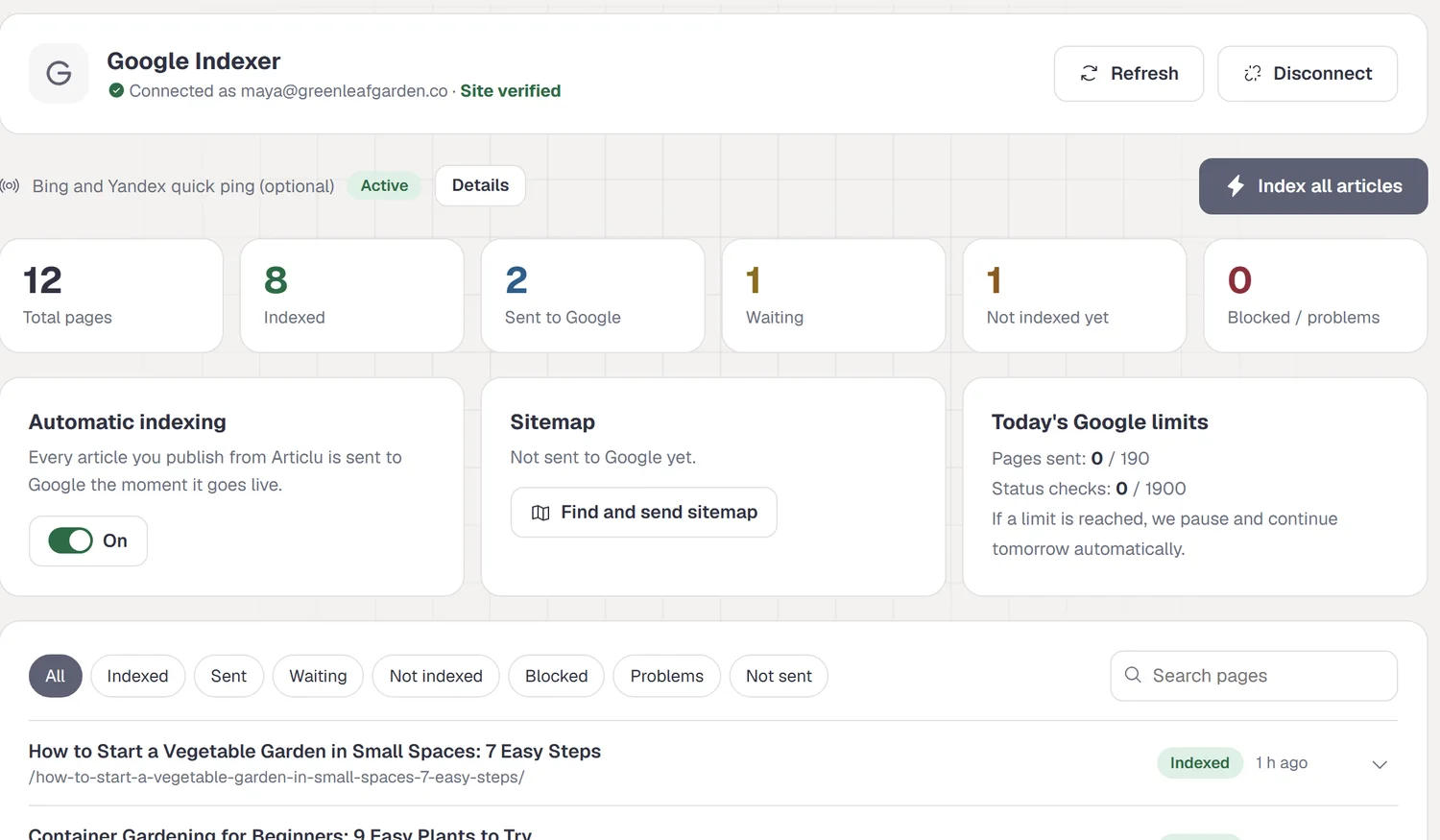Open quick ping Details

pyautogui.click(x=480, y=185)
